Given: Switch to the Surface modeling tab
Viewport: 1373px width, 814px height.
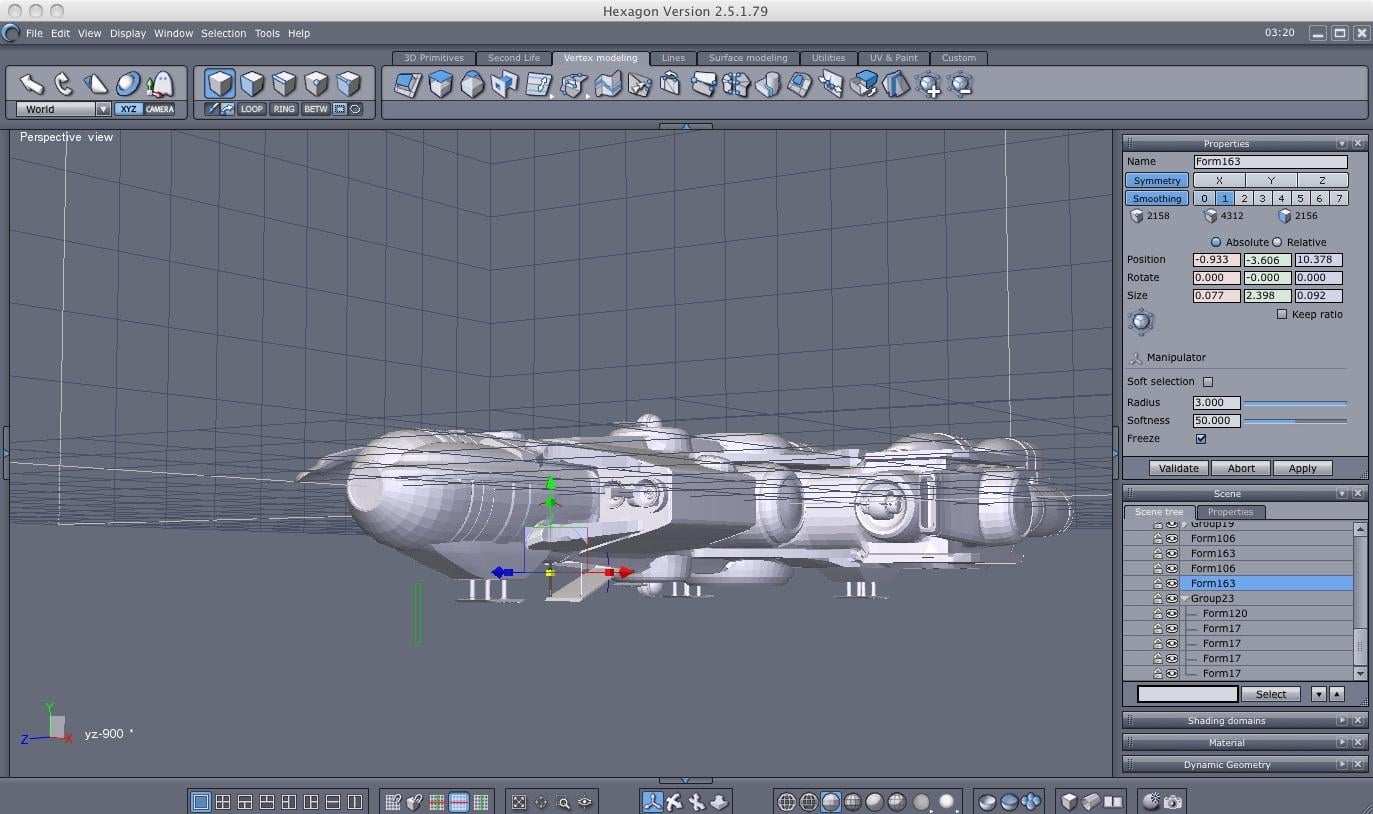Looking at the screenshot, I should (x=748, y=58).
